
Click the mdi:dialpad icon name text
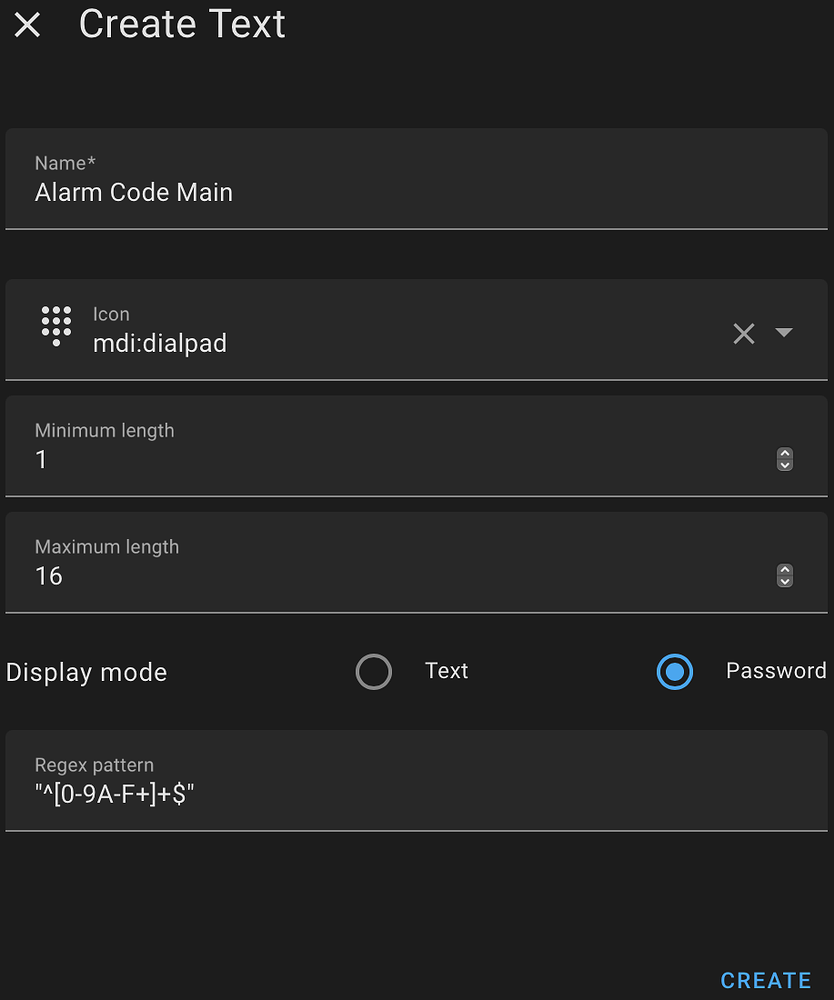click(x=160, y=343)
